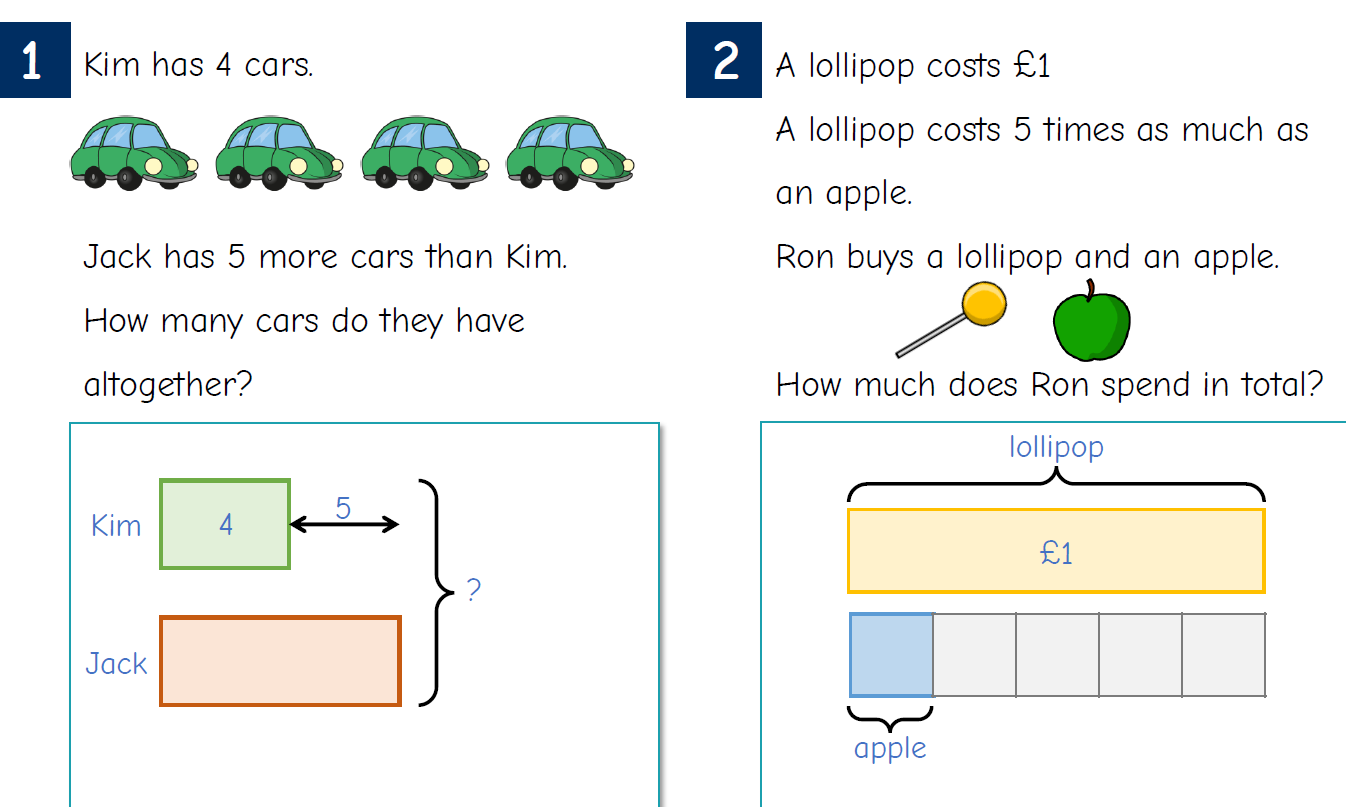The image size is (1346, 807).
Task: Click the third green car image
Action: [424, 153]
